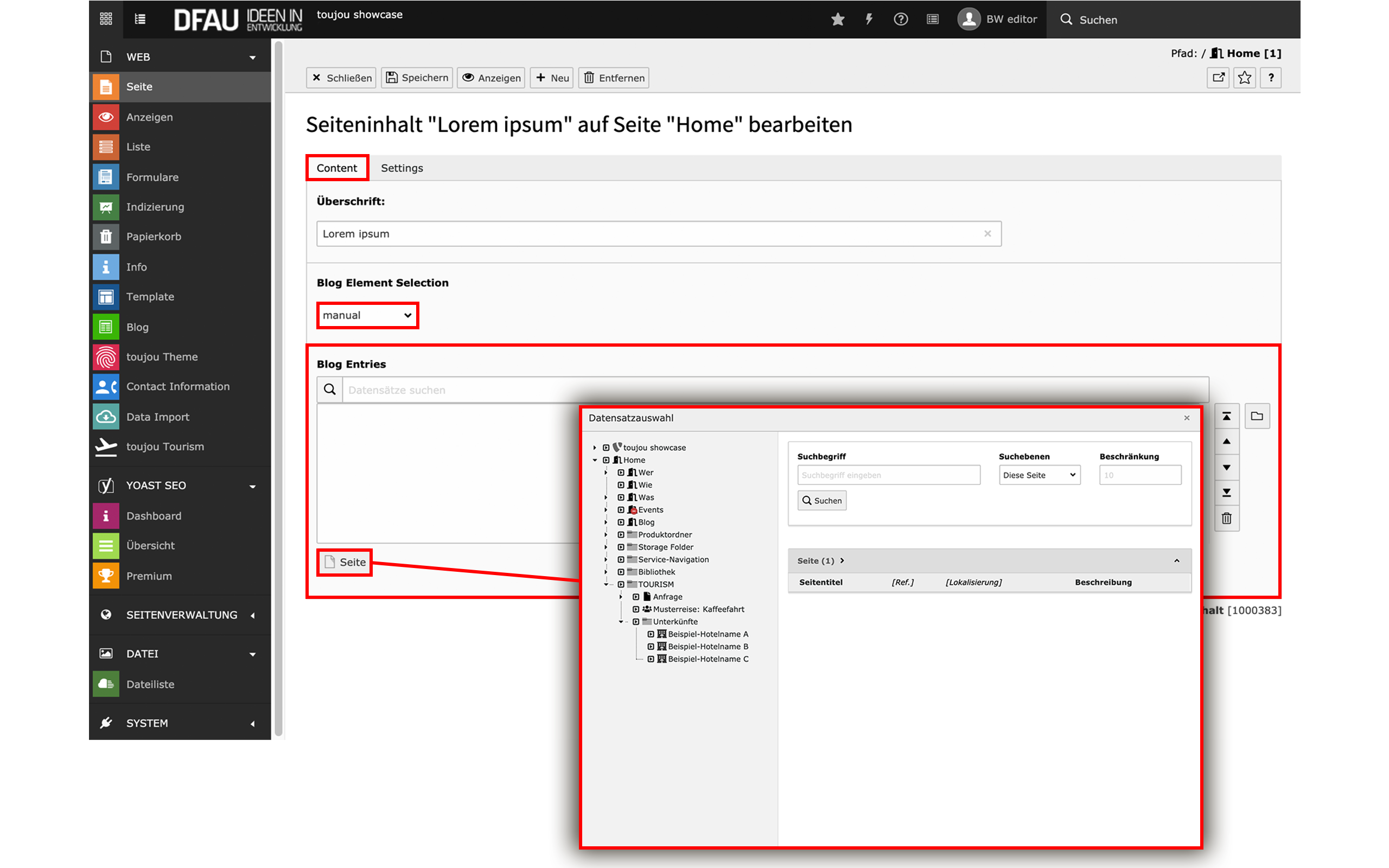Open the system information list icon
1389x868 pixels.
[x=933, y=20]
